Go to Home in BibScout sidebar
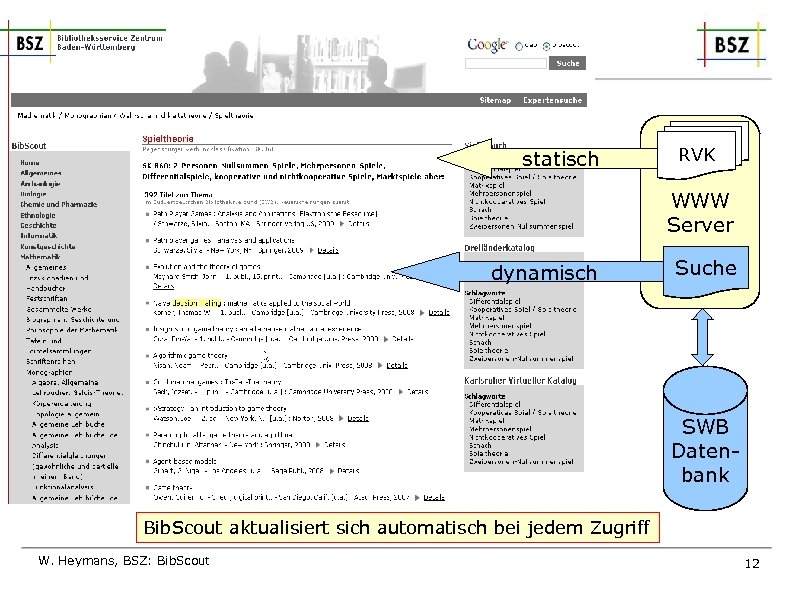 [30, 163]
